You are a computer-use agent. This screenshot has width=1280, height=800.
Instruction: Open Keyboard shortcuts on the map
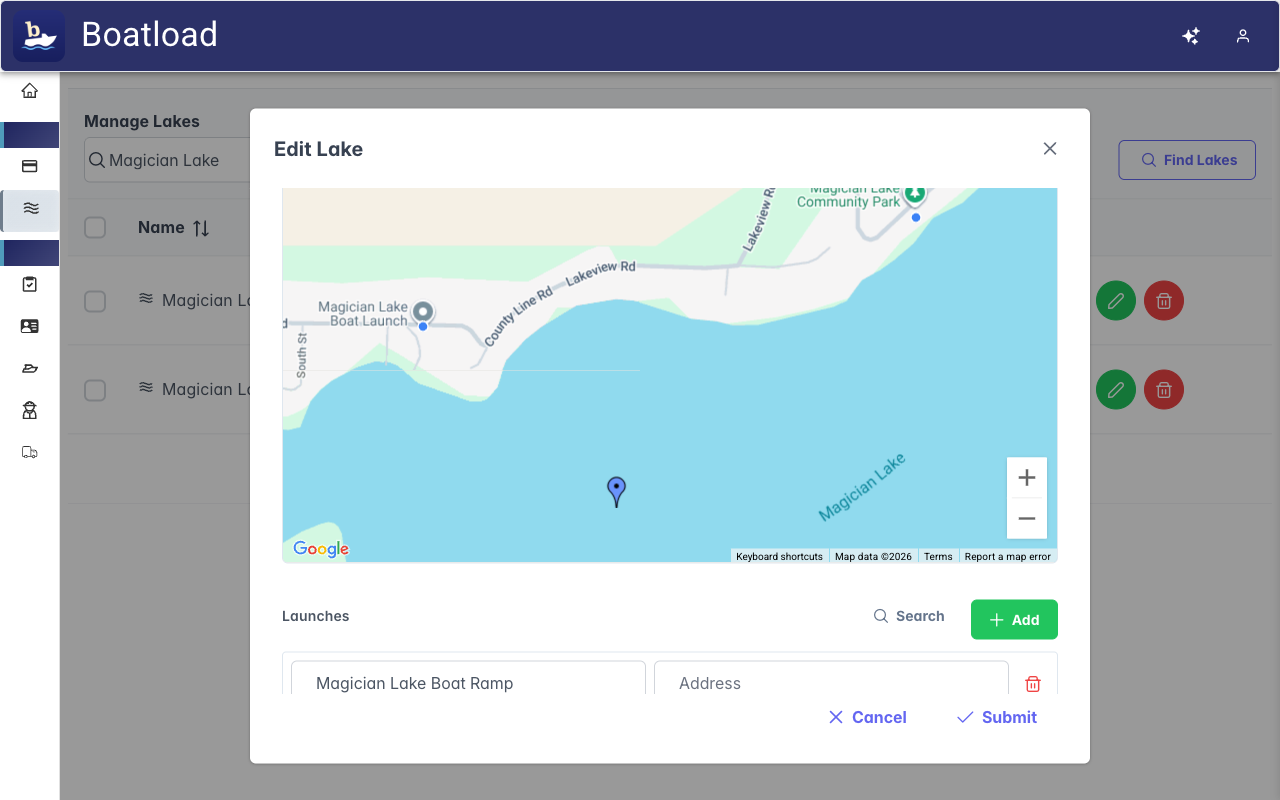click(x=780, y=557)
